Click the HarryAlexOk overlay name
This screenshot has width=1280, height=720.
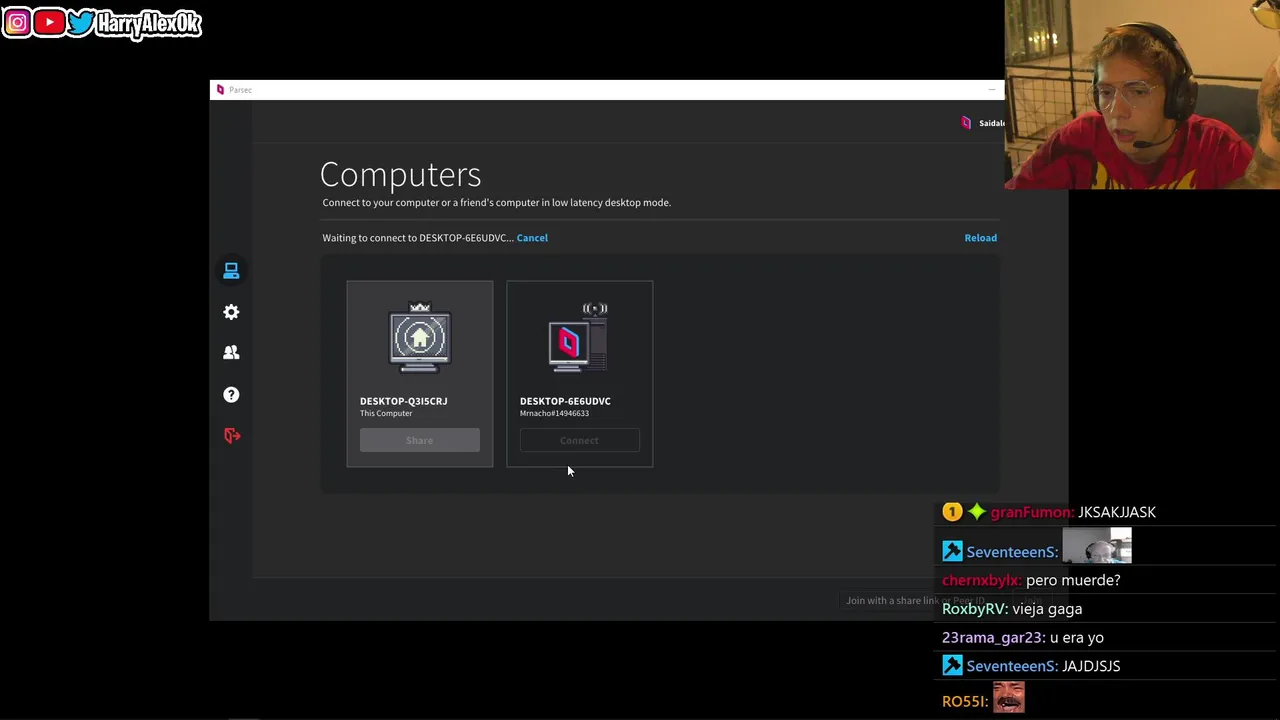(x=150, y=24)
